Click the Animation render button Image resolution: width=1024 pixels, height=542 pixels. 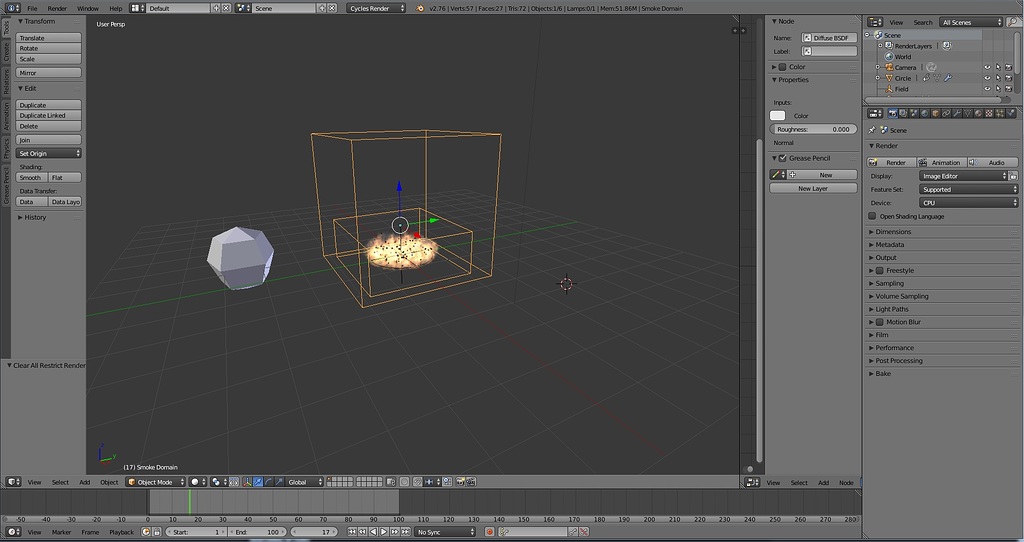click(941, 162)
